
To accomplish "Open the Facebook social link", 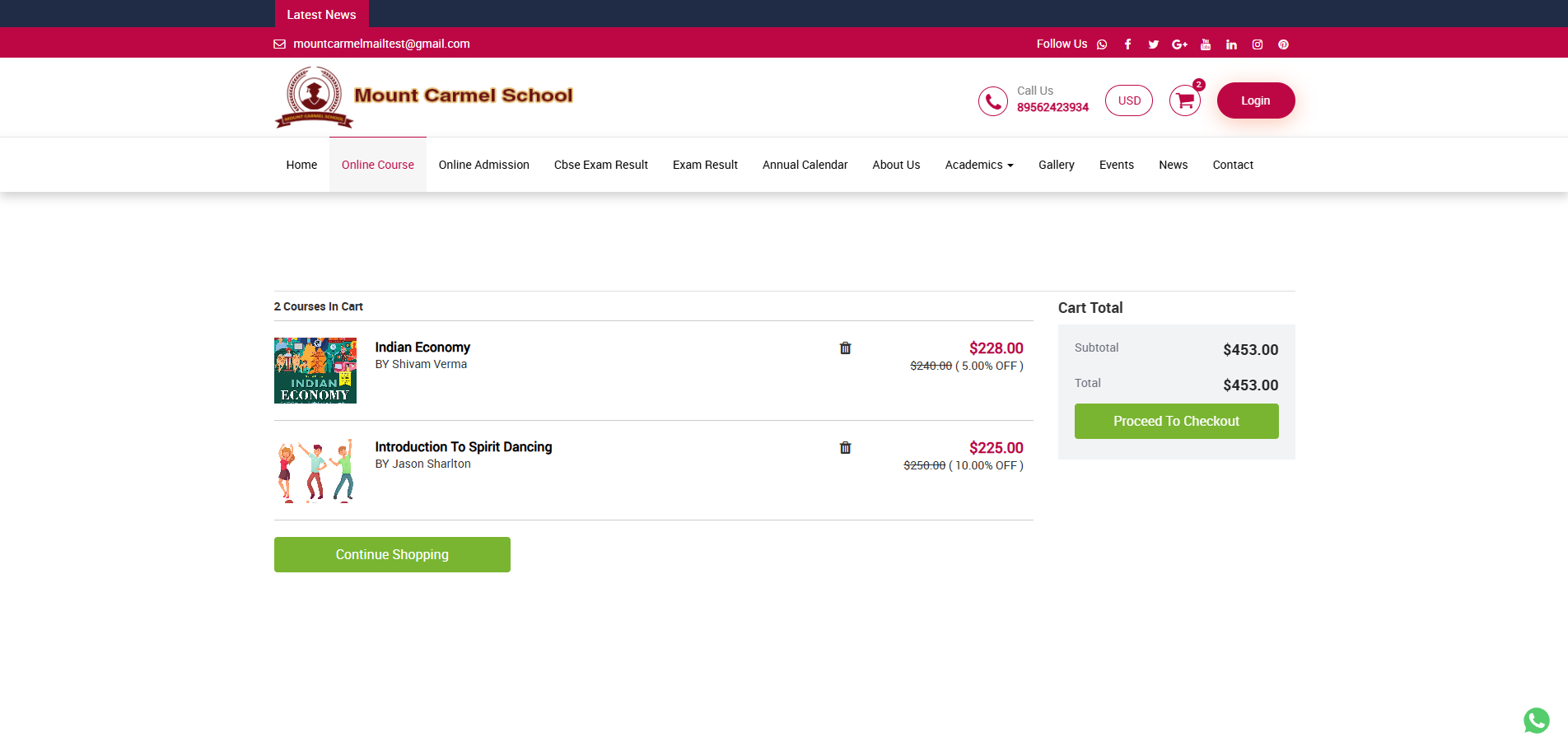I will (x=1127, y=44).
